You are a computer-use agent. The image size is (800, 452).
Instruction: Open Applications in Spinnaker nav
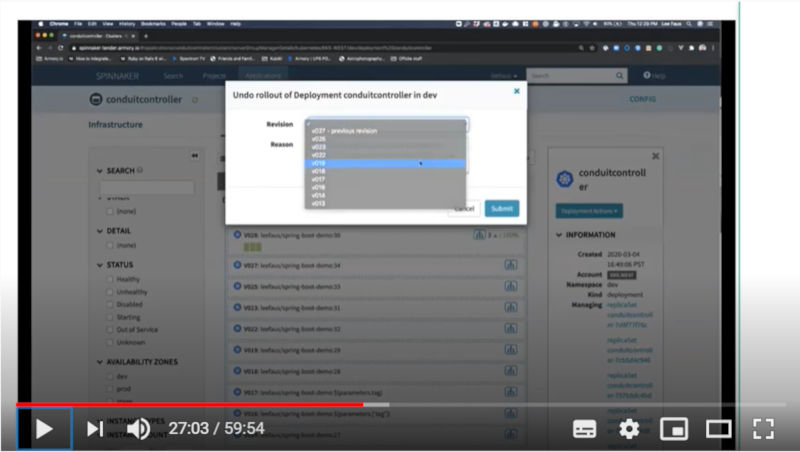click(263, 76)
